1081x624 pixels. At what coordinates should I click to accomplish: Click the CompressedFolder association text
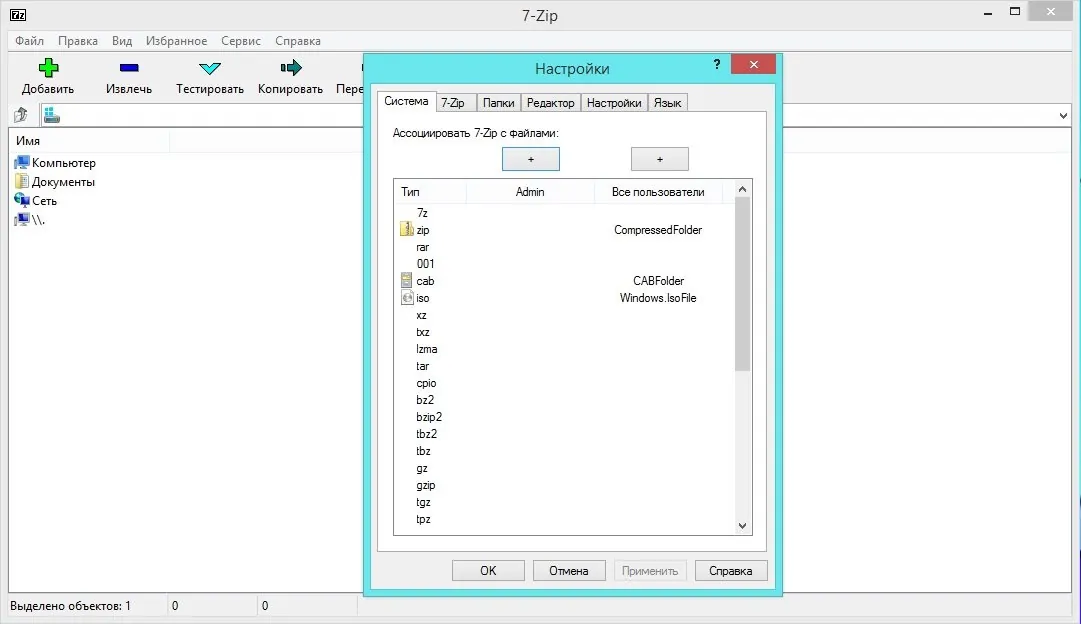pos(658,230)
